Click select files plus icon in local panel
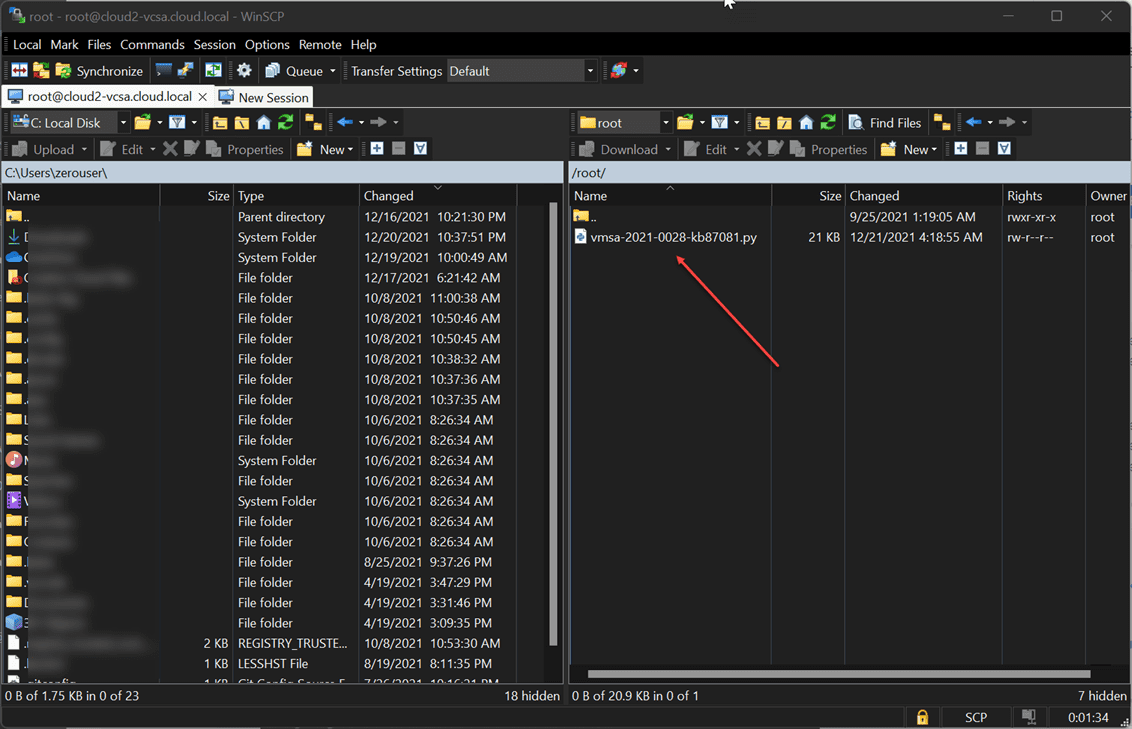This screenshot has height=729, width=1132. (x=377, y=149)
